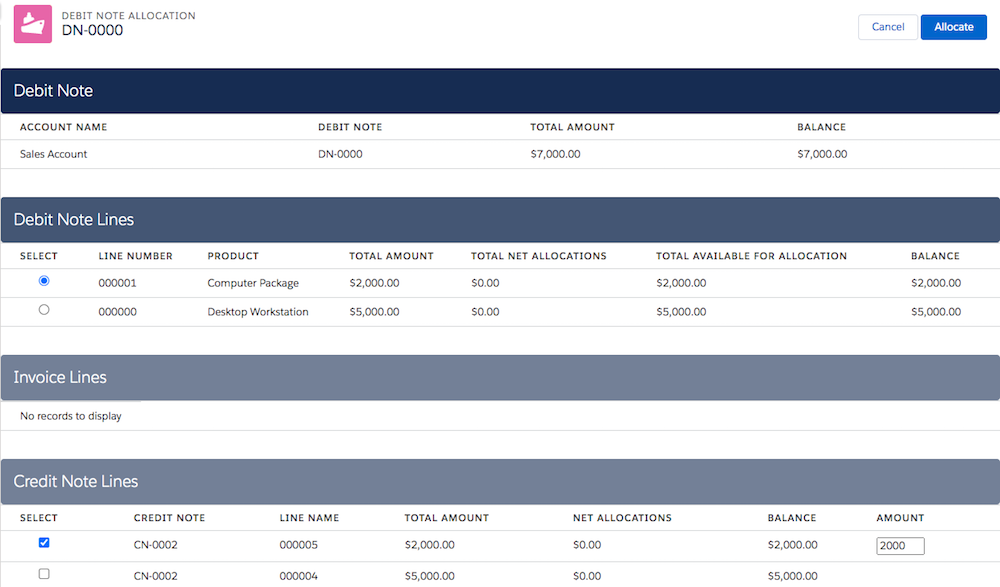This screenshot has height=587, width=1000.
Task: Click the 'Computer Package' product cell
Action: [253, 283]
